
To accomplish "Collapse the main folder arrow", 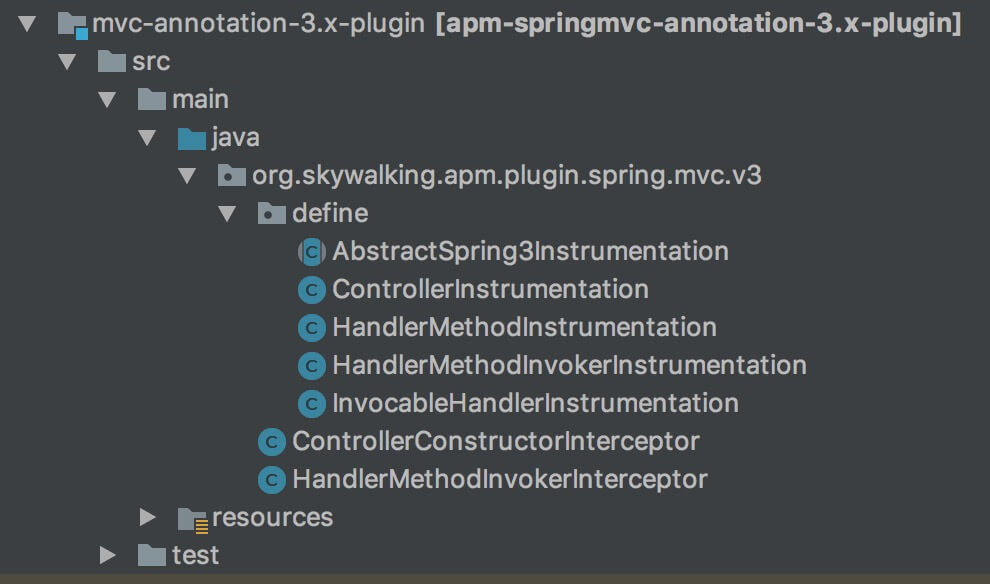I will click(x=107, y=100).
